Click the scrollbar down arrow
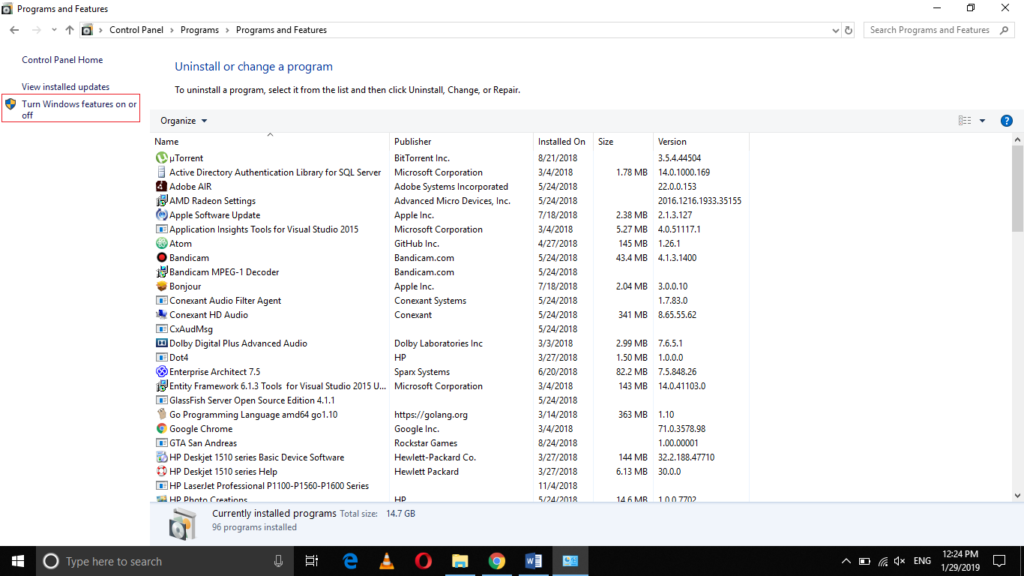This screenshot has width=1024, height=576. [x=1017, y=496]
